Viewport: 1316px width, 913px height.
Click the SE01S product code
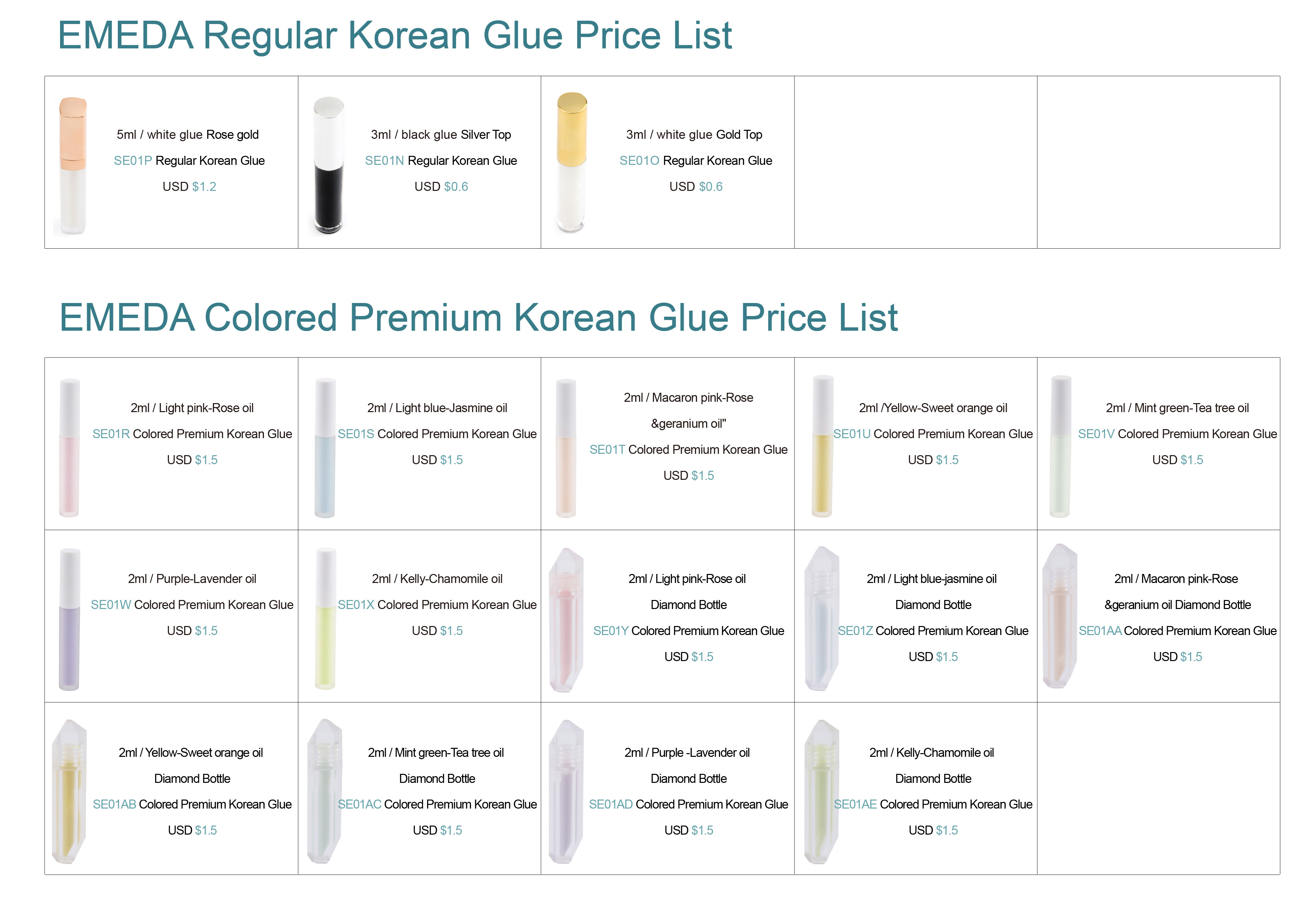[356, 434]
